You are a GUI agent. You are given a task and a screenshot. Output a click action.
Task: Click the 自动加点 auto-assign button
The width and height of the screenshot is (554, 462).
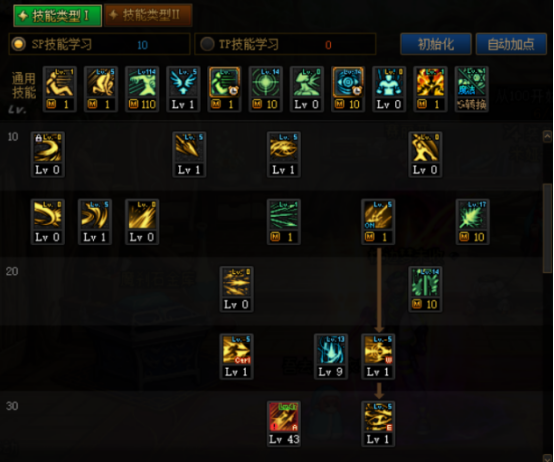pos(511,44)
